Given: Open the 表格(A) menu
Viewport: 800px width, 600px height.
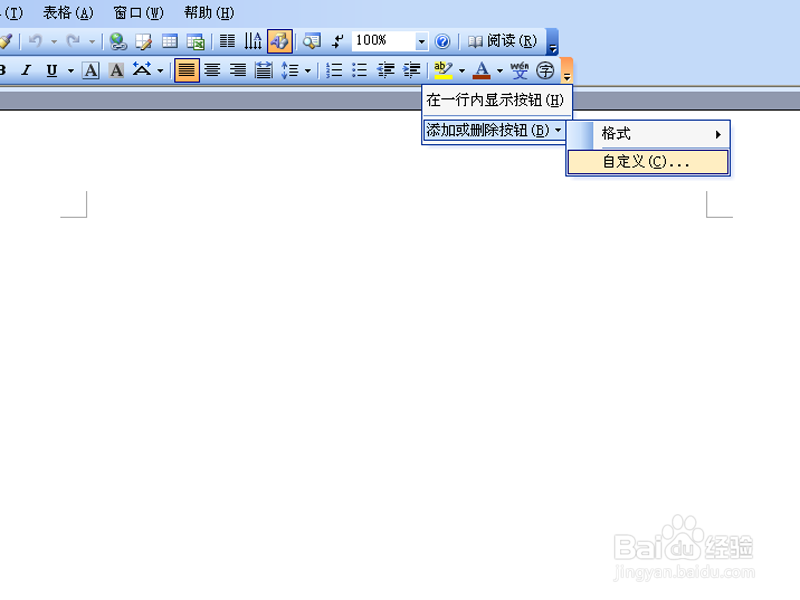Looking at the screenshot, I should 68,13.
